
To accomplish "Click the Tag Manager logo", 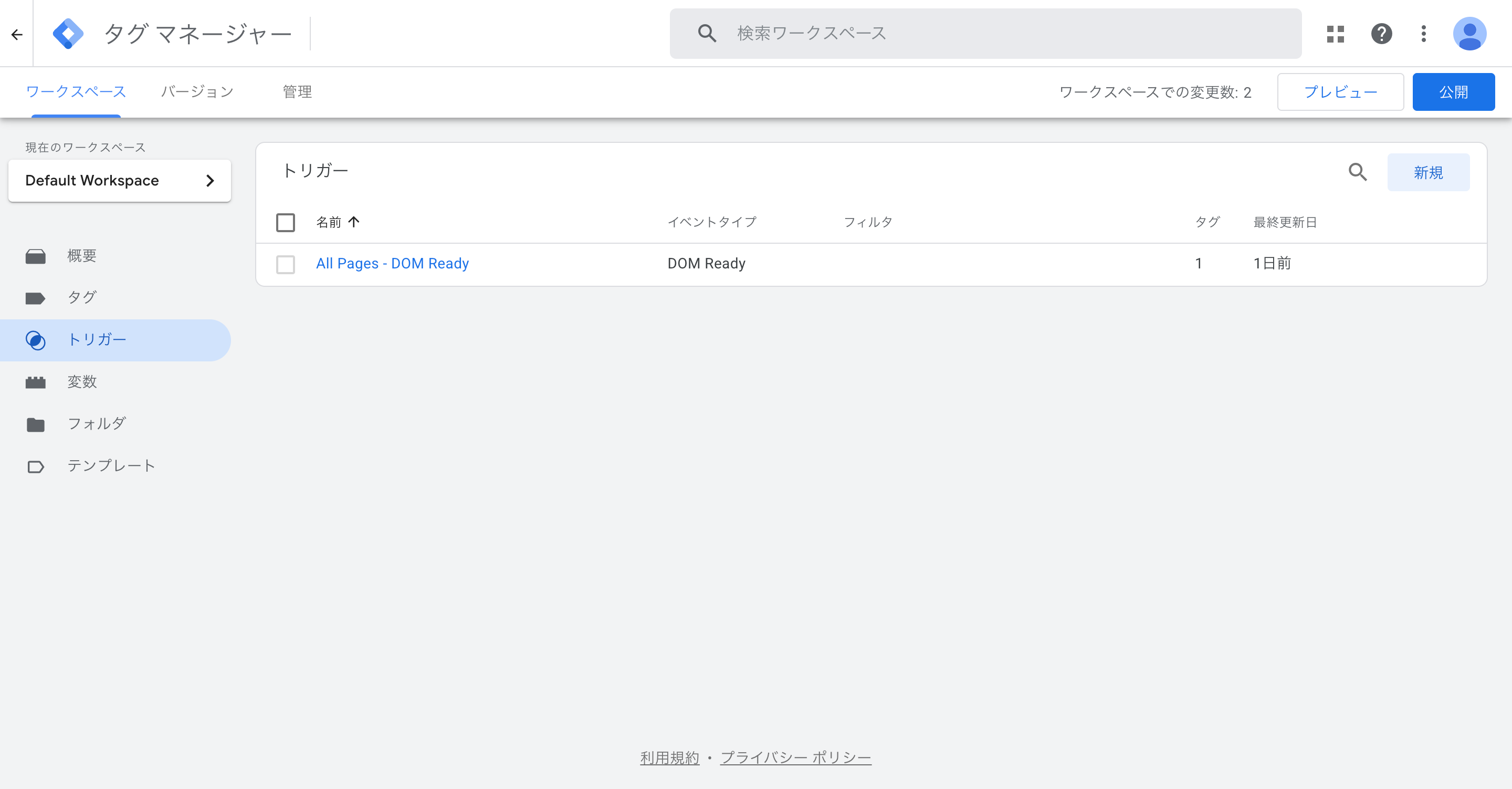I will [68, 34].
